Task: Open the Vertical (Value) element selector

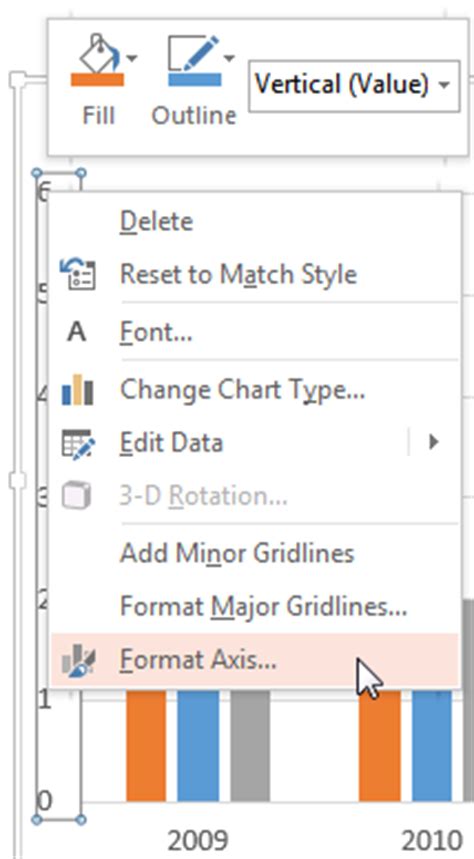Action: click(354, 85)
